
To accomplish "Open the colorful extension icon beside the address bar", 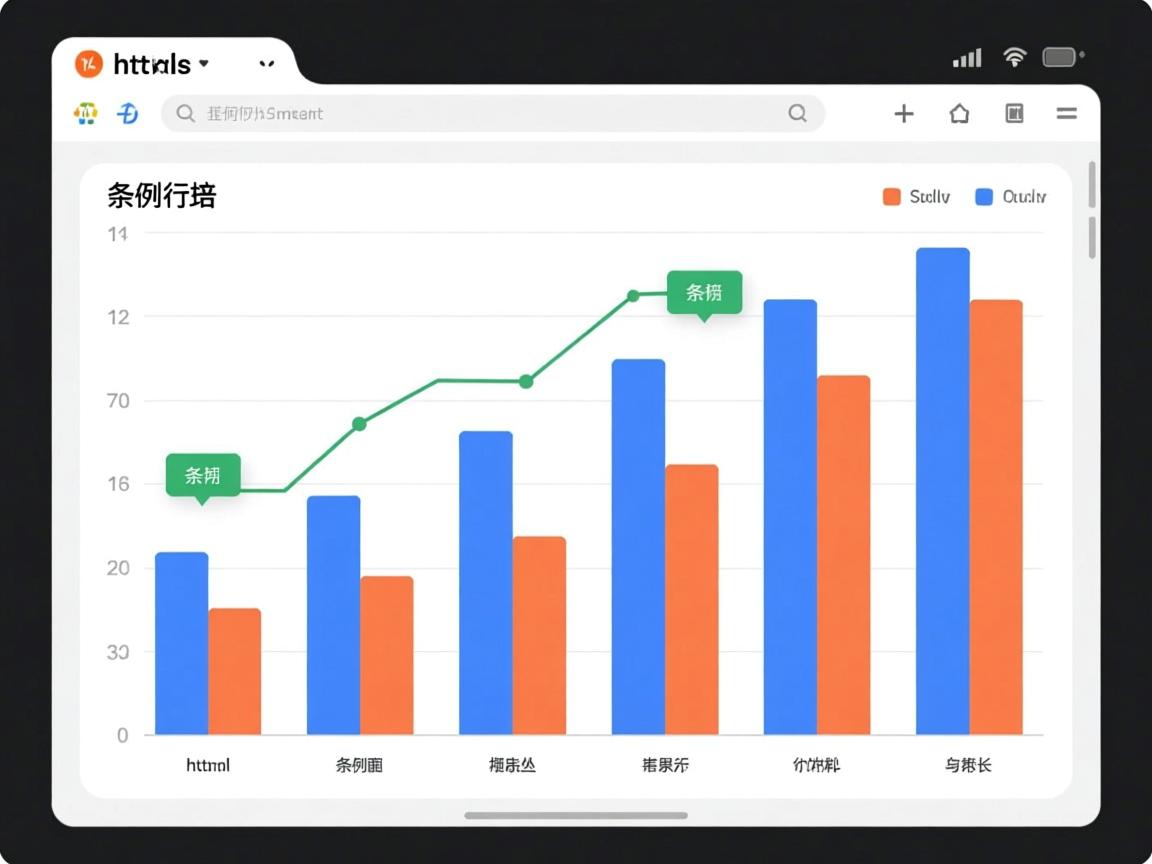I will point(85,113).
